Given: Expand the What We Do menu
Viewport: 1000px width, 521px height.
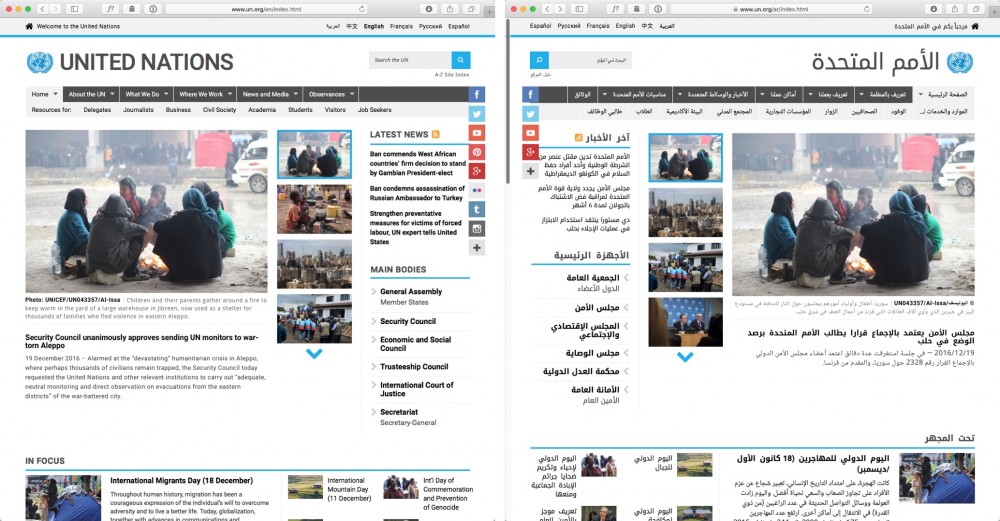Looking at the screenshot, I should [x=147, y=94].
